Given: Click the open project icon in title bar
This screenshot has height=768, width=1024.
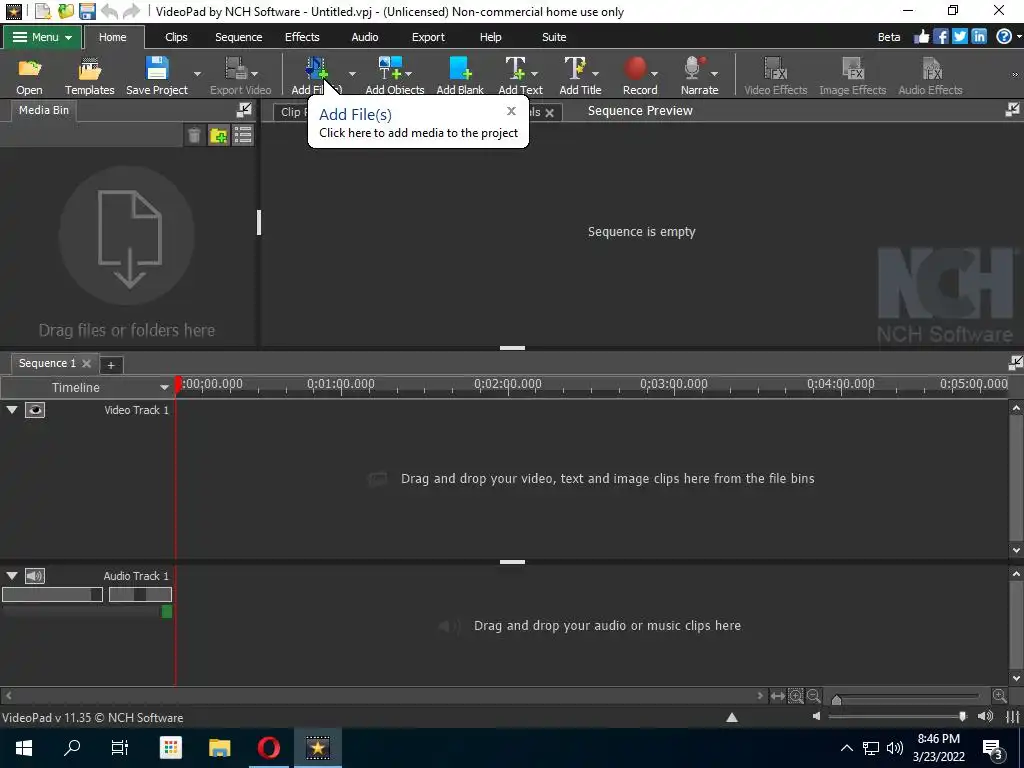Looking at the screenshot, I should (x=65, y=11).
